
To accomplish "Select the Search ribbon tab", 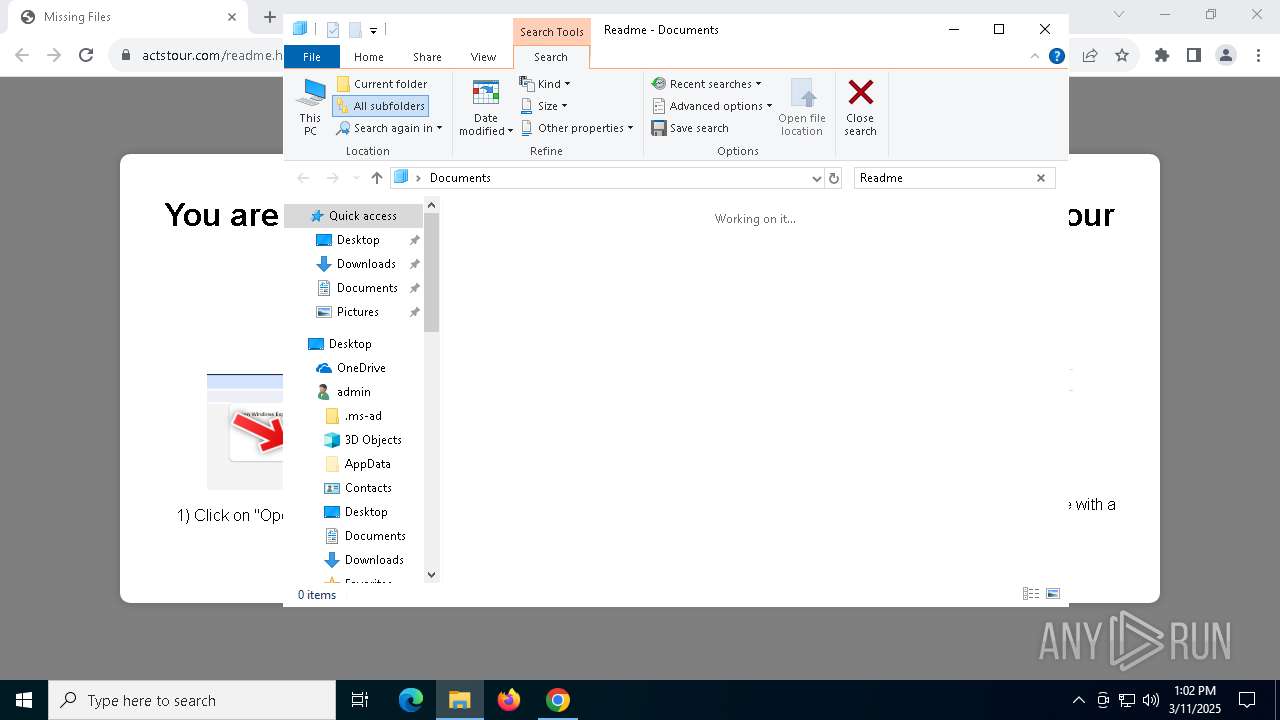I will tap(551, 57).
